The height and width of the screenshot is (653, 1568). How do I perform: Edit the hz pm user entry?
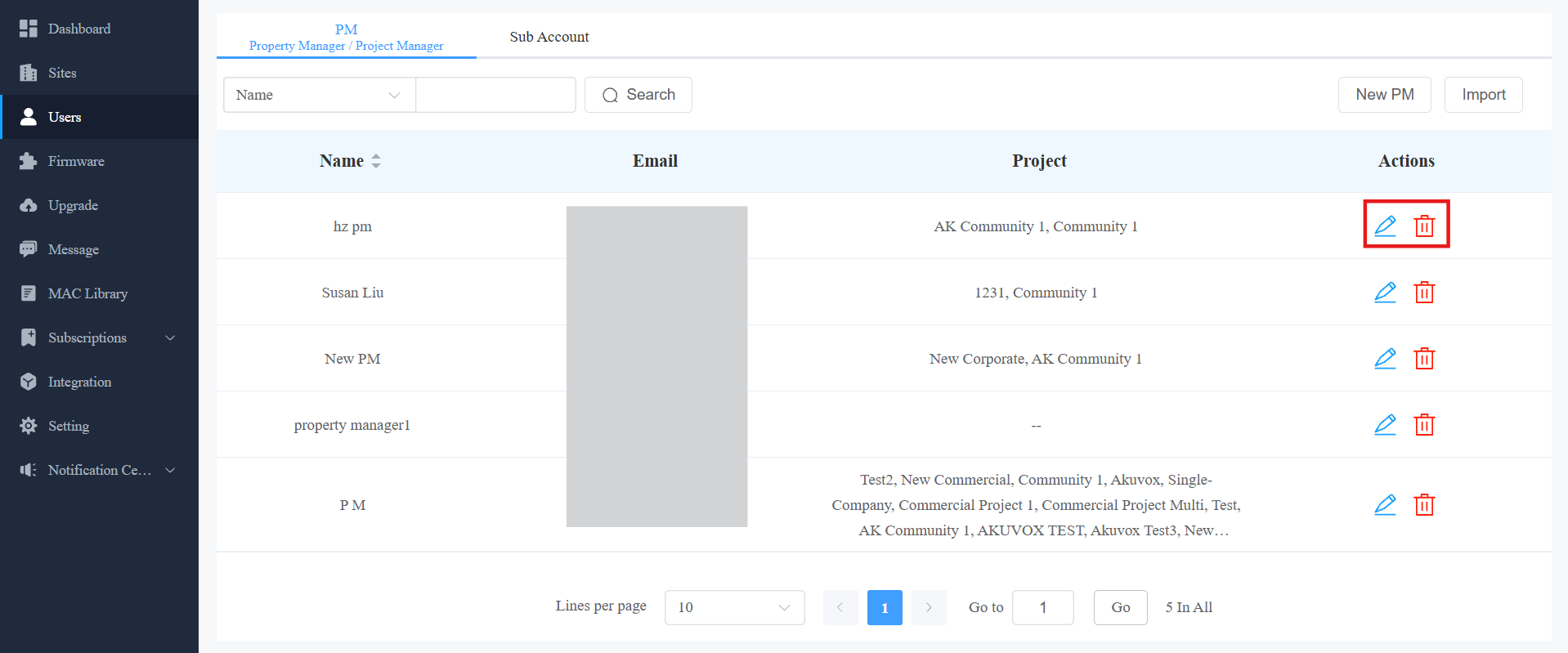point(1385,226)
